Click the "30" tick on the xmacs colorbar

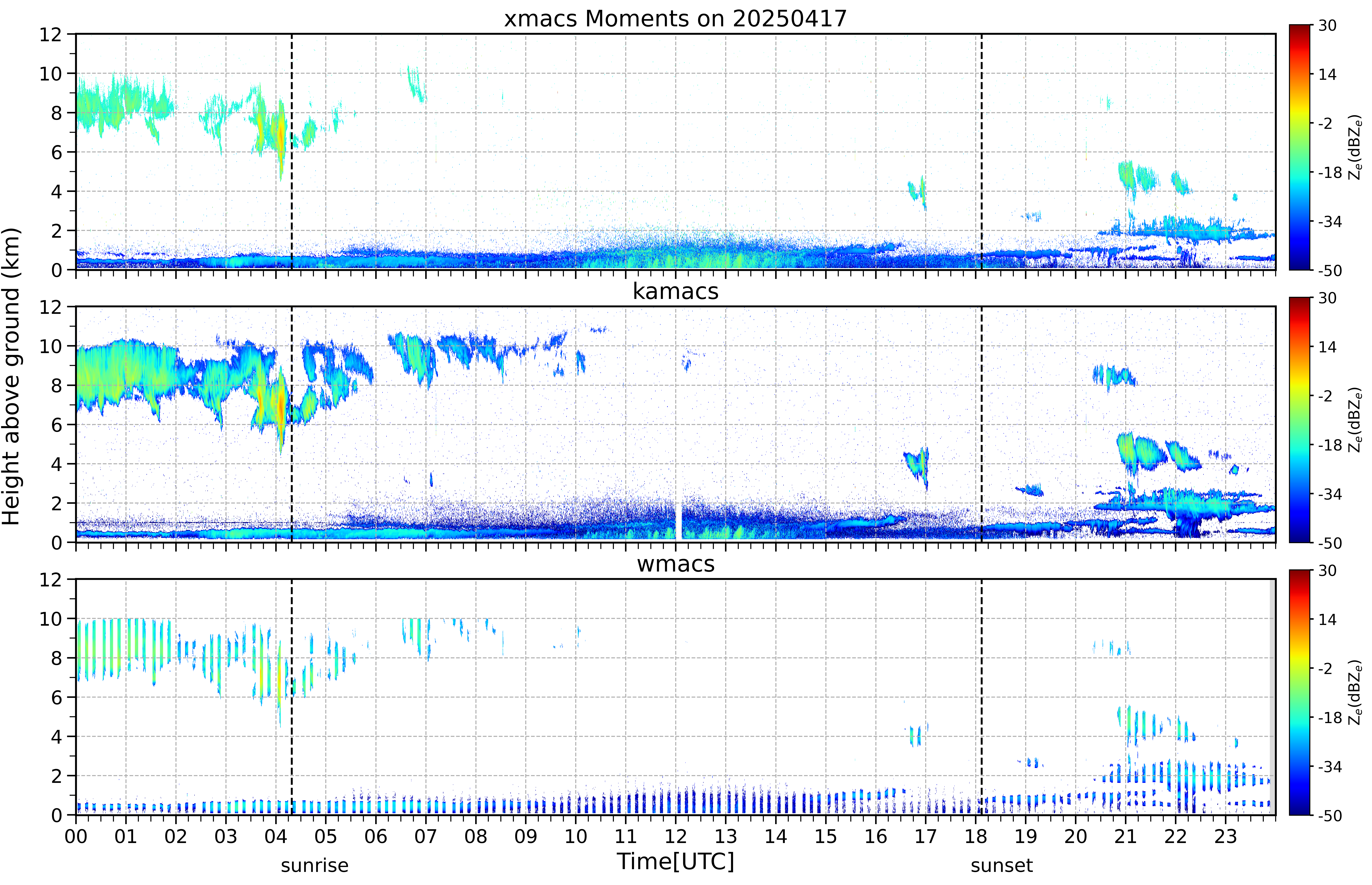(x=1327, y=25)
